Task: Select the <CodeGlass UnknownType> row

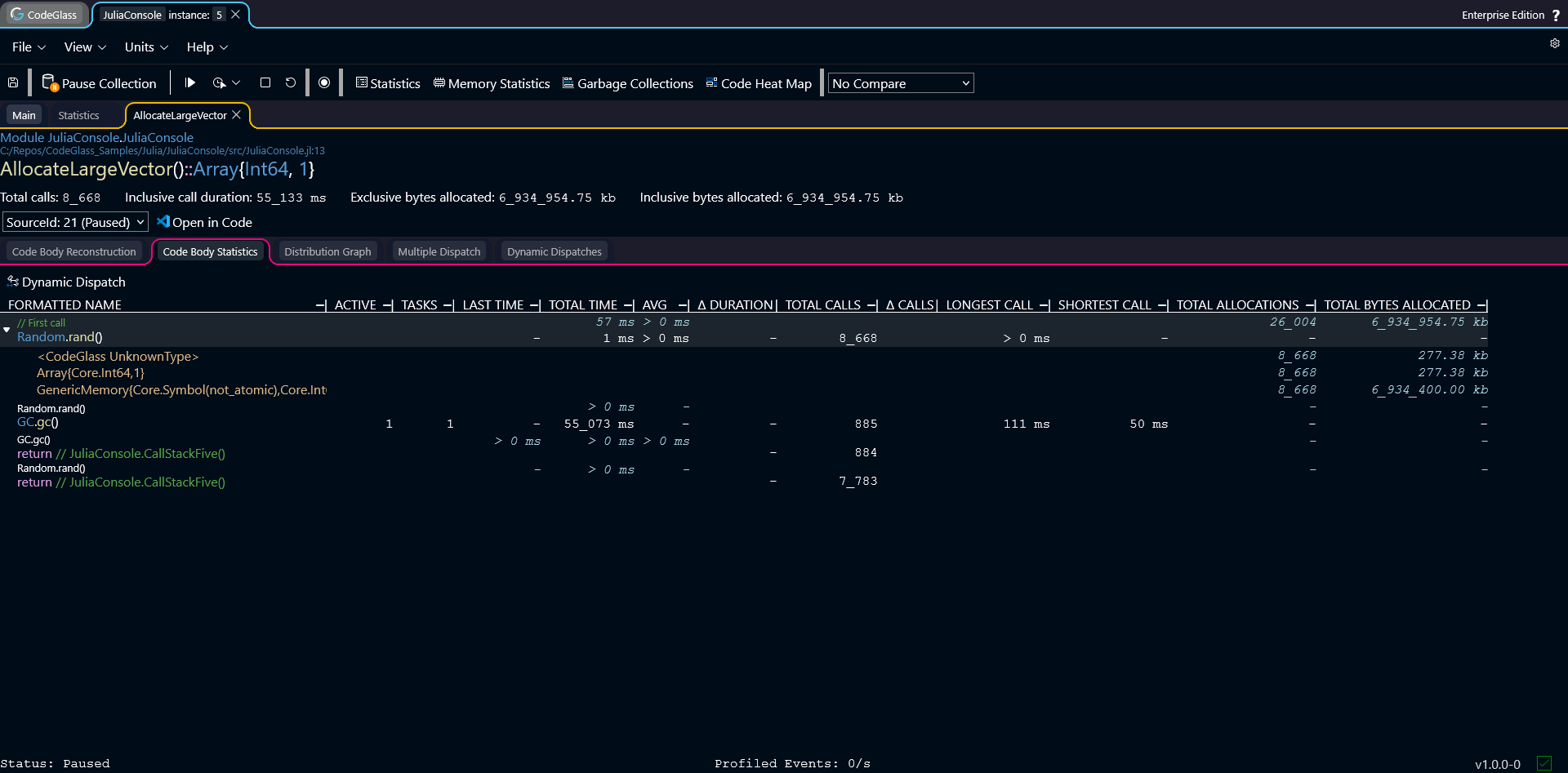Action: [744, 356]
